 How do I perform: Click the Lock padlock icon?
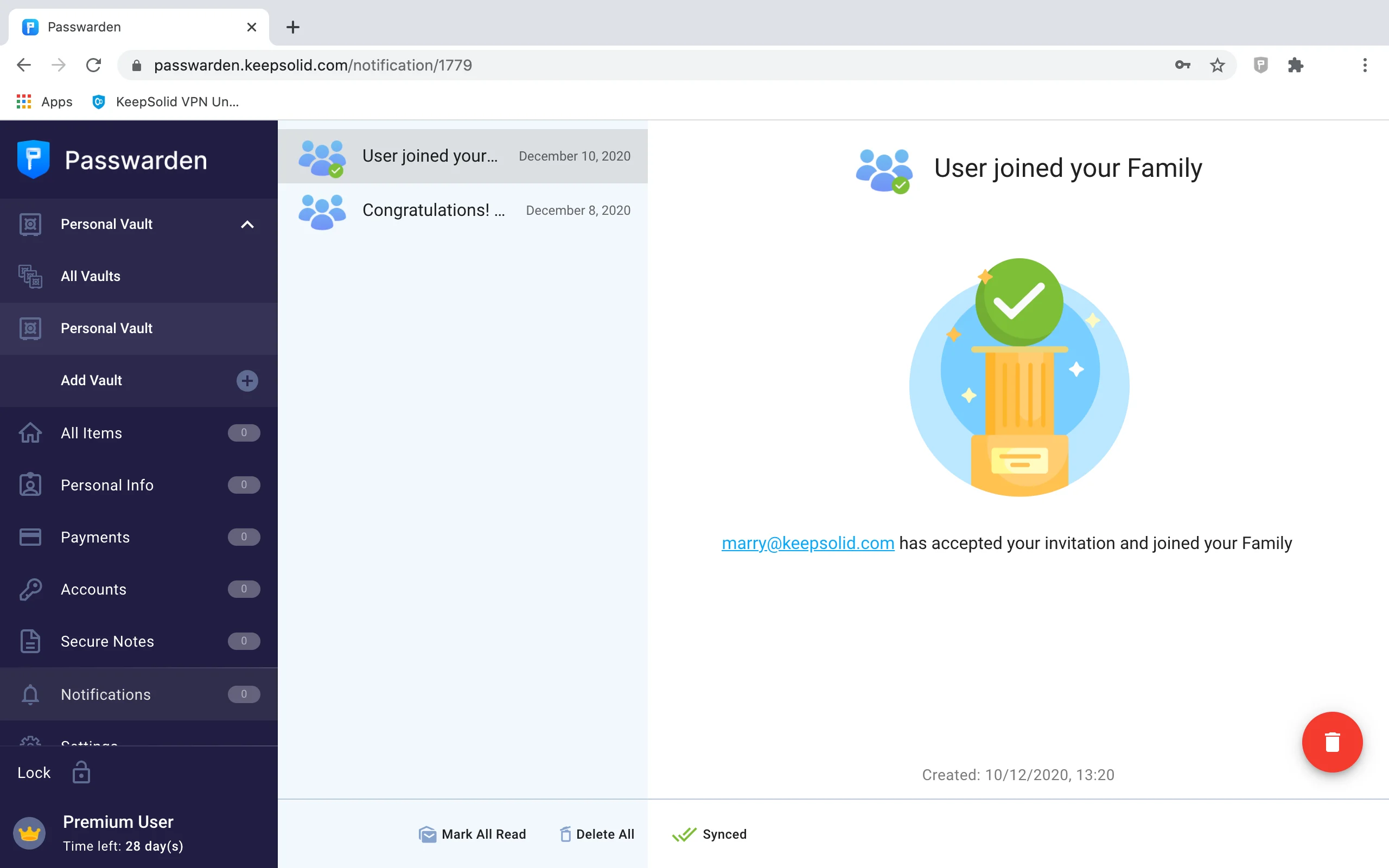click(x=81, y=773)
